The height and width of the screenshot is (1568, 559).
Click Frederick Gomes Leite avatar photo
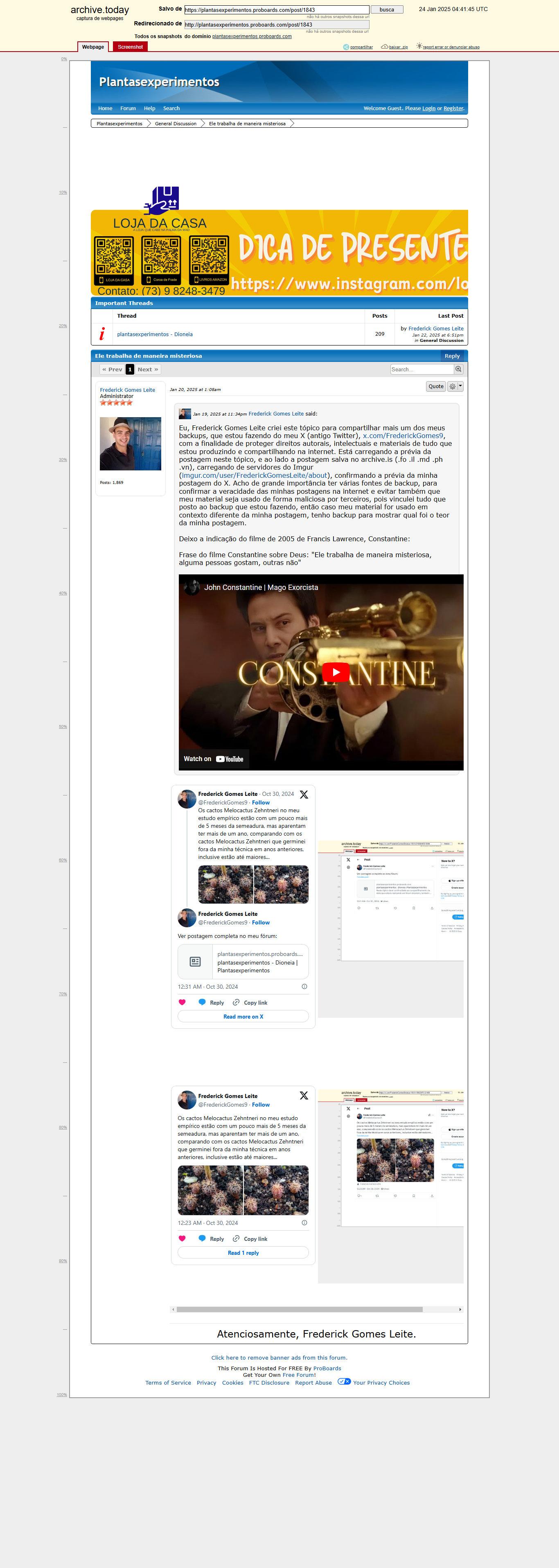click(130, 444)
